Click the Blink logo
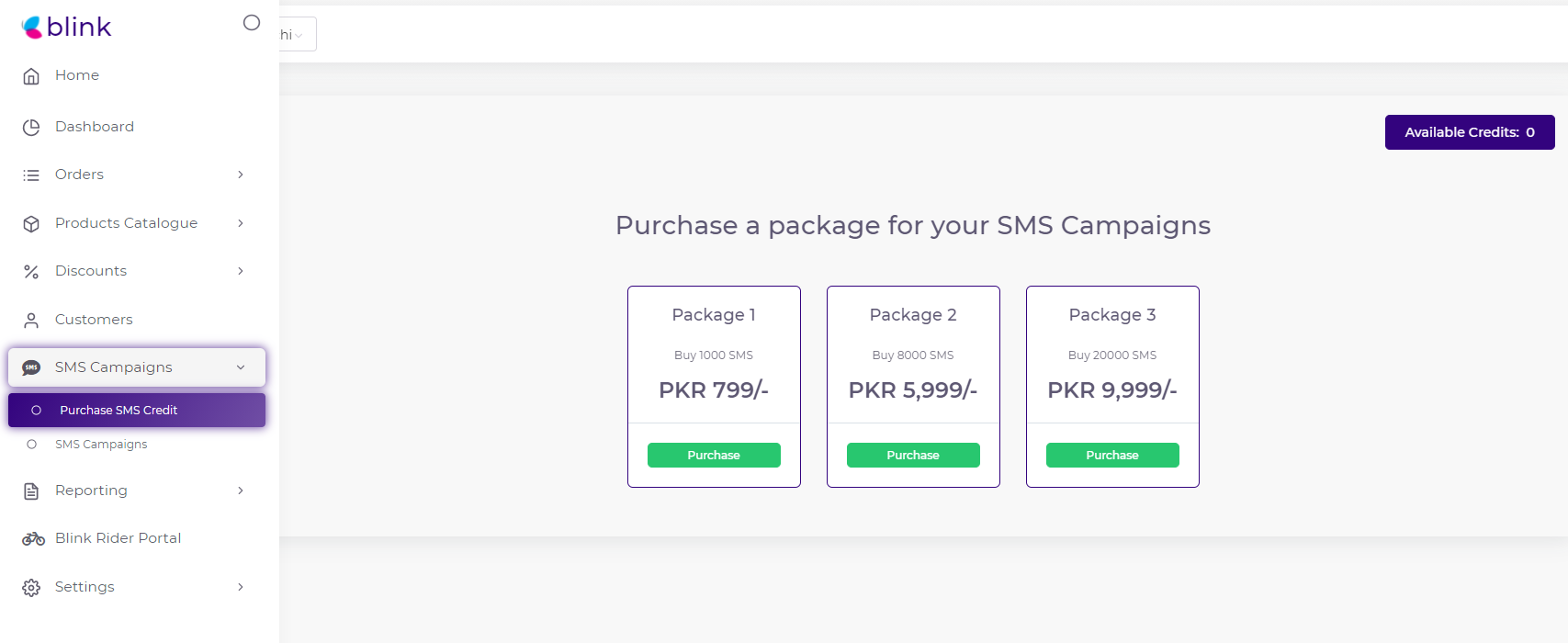The height and width of the screenshot is (643, 1568). tap(66, 28)
